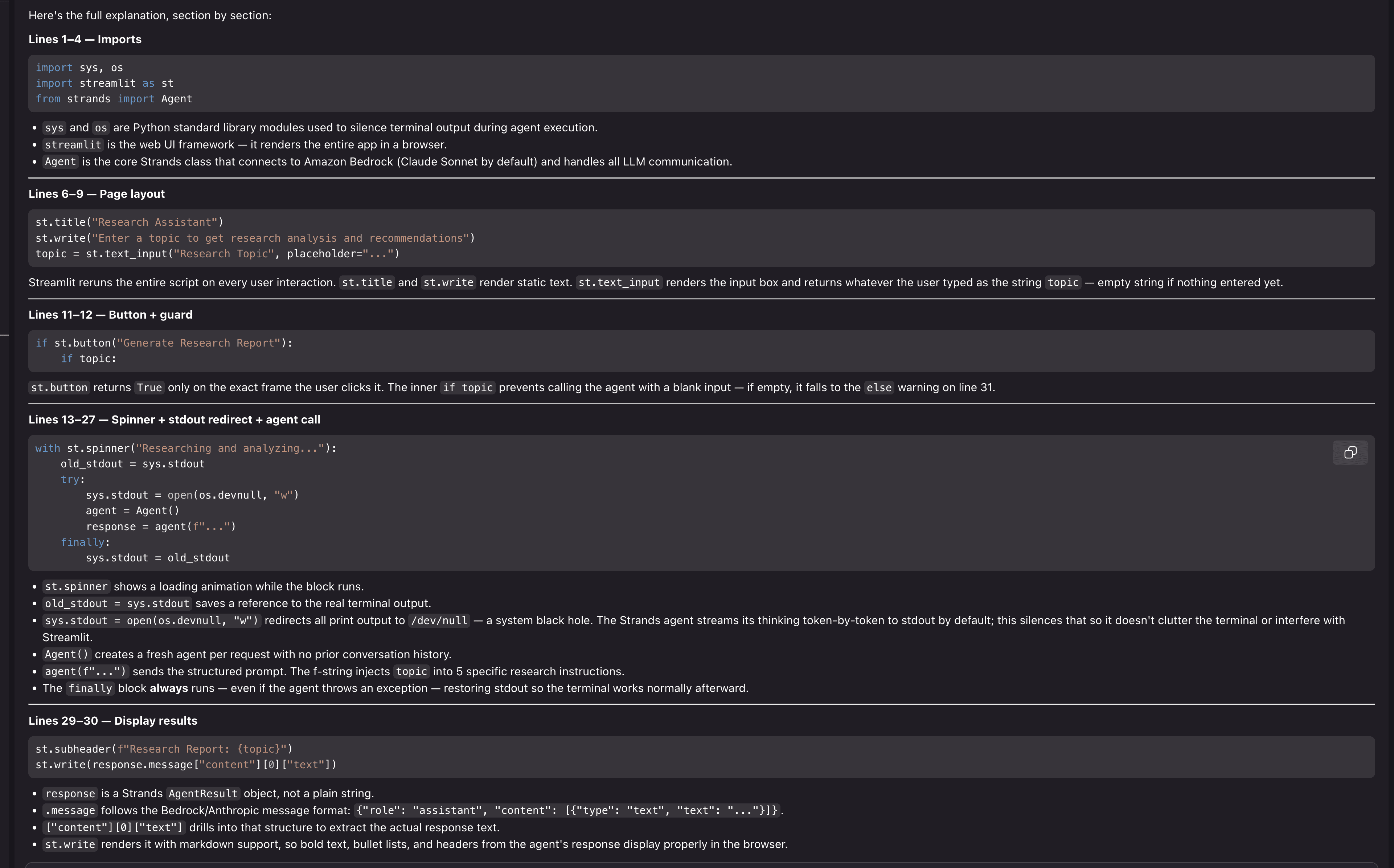Click the st.title 'Research Assistant' code line
The image size is (1394, 868).
(x=130, y=222)
